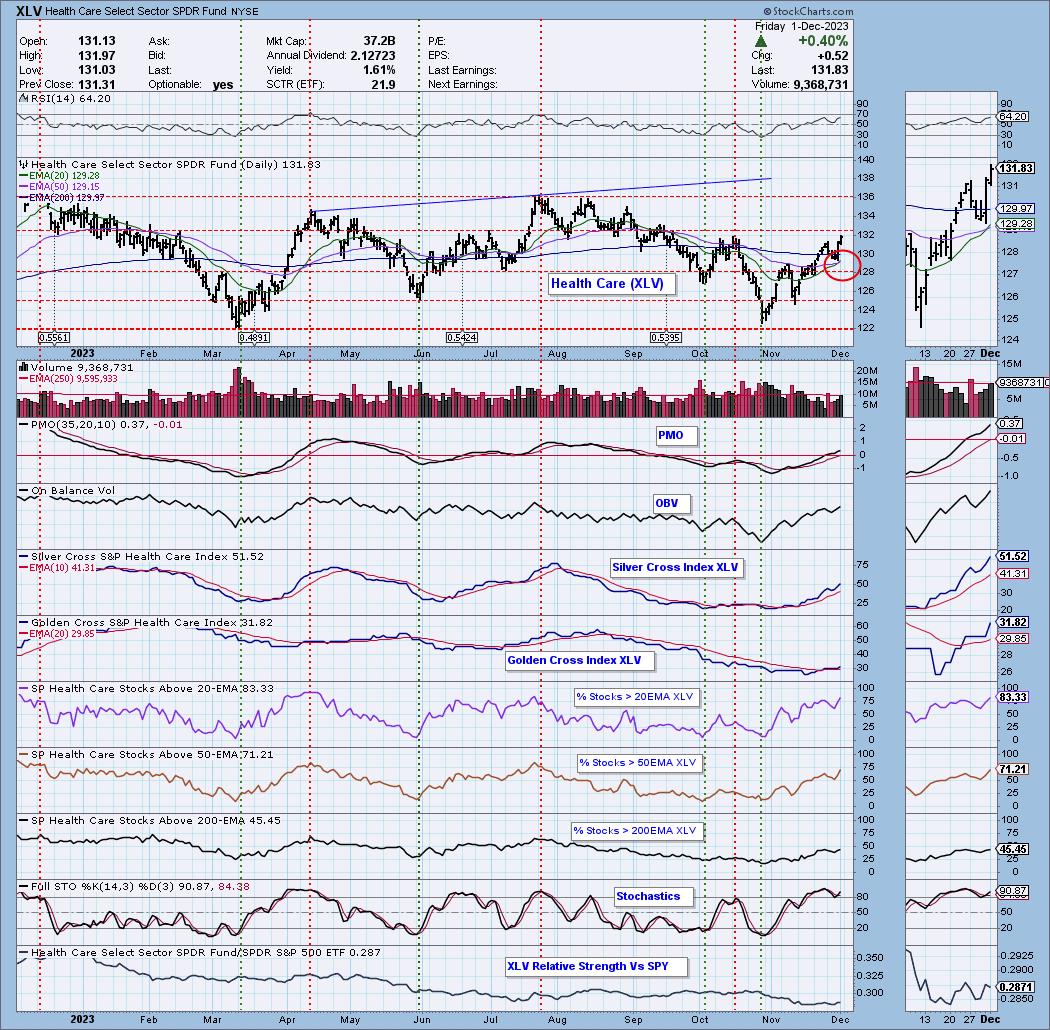The image size is (1050, 1030).
Task: Click the date Friday 1-Dec-2023
Action: click(x=801, y=26)
